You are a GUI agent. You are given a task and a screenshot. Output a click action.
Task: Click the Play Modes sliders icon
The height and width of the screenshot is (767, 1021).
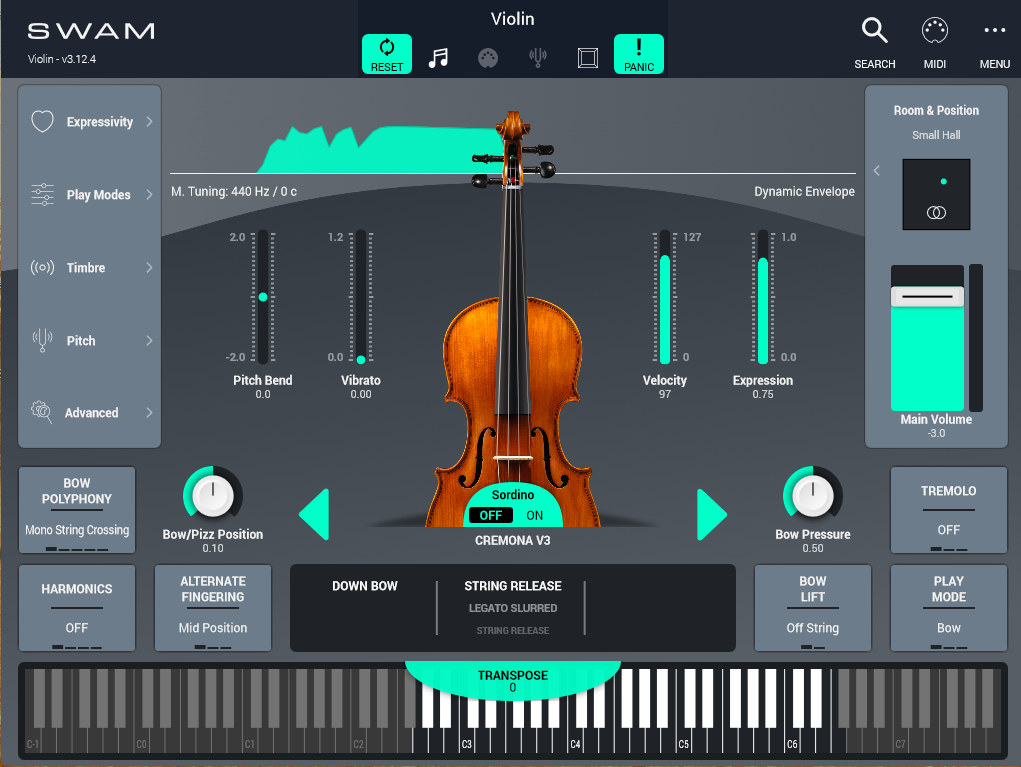(42, 195)
